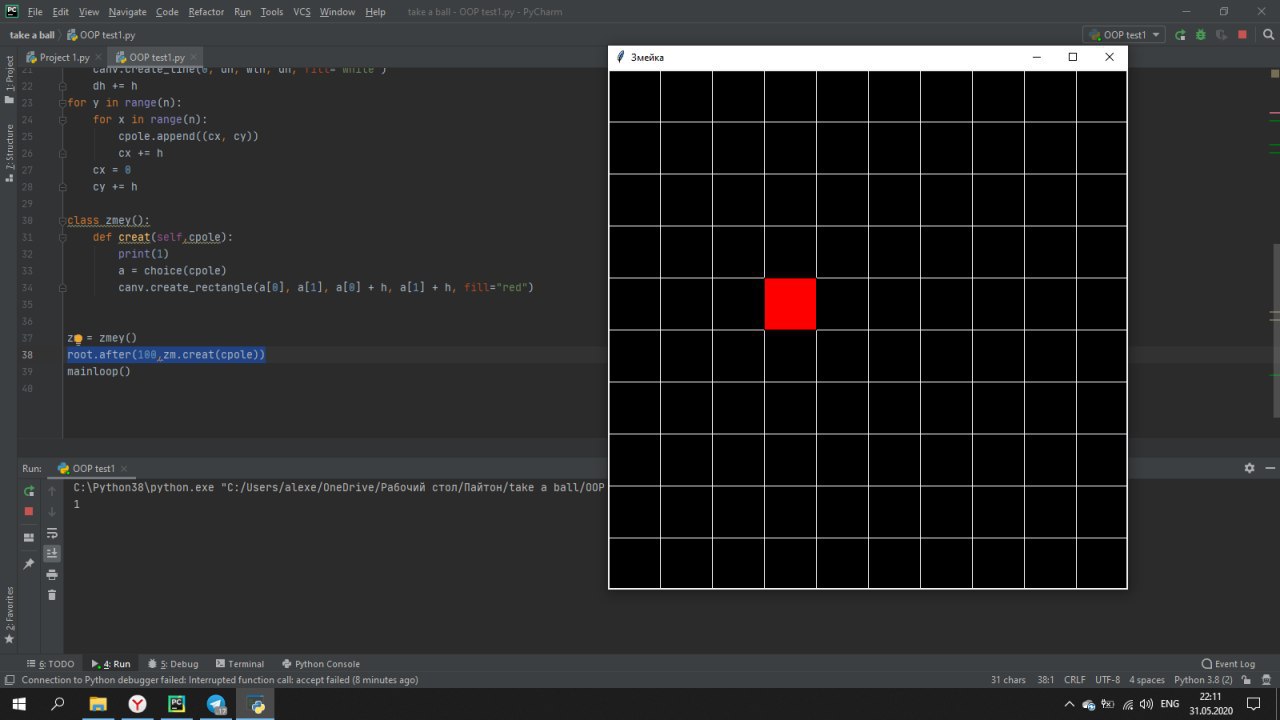Image resolution: width=1280 pixels, height=720 pixels.
Task: Click the Debug bug icon in toolbar
Action: 1200,34
